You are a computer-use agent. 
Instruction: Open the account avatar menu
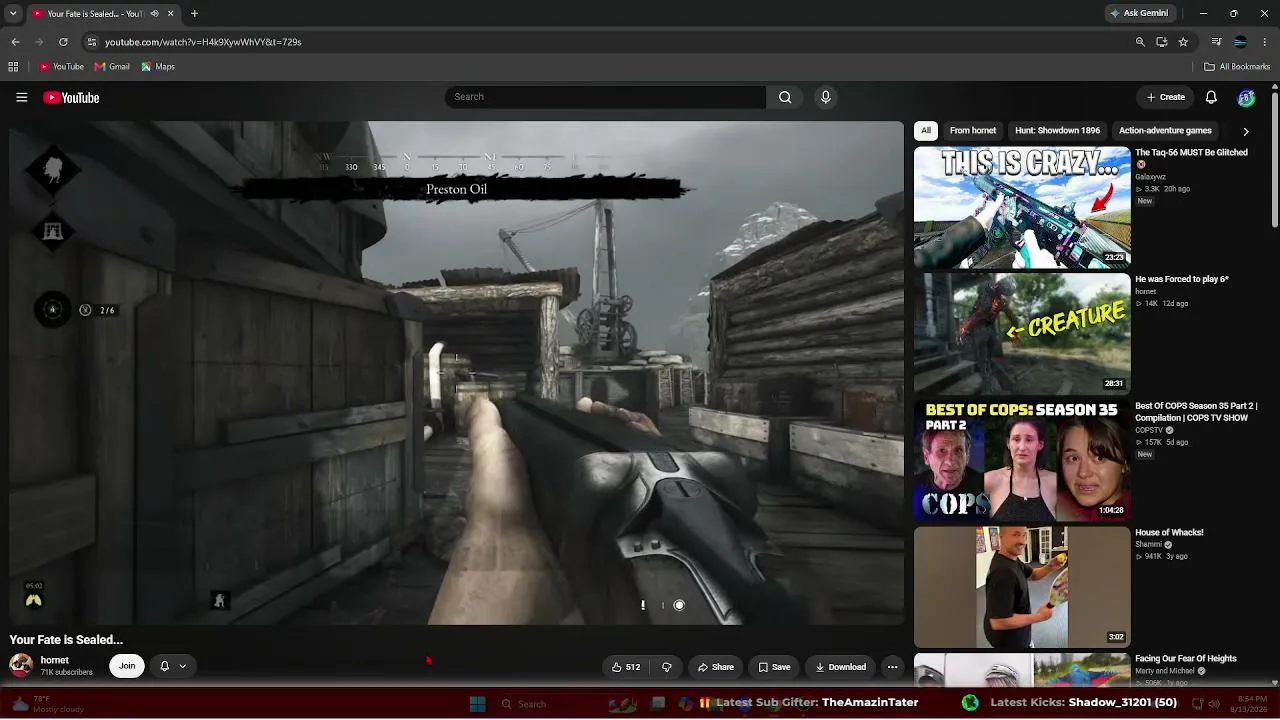pos(1246,97)
